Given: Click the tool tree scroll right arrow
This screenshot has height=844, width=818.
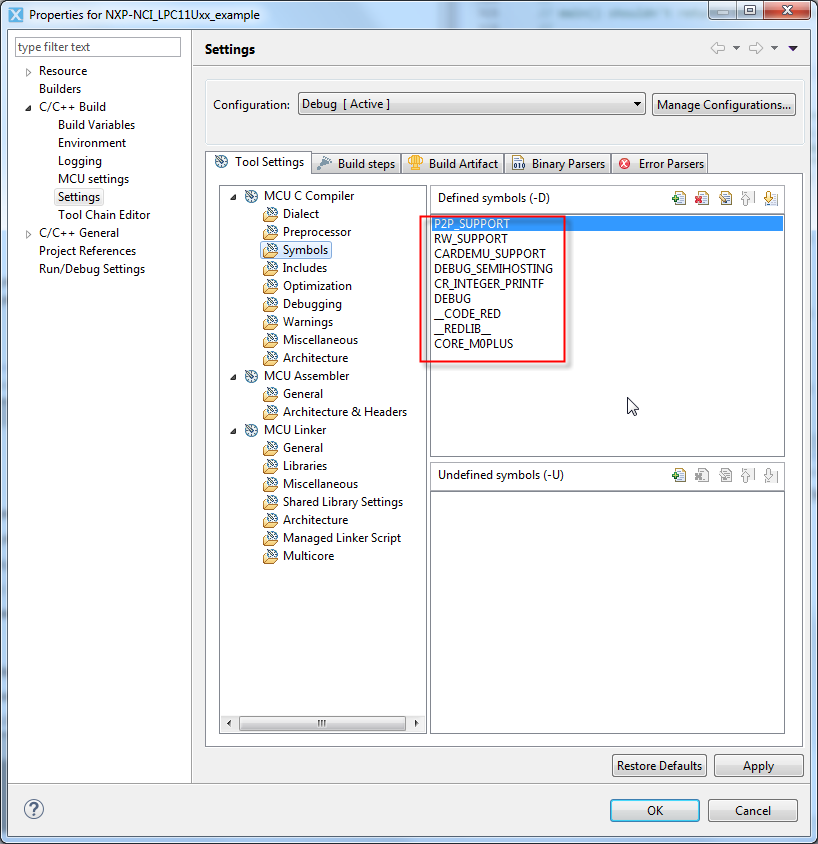Looking at the screenshot, I should (x=417, y=723).
